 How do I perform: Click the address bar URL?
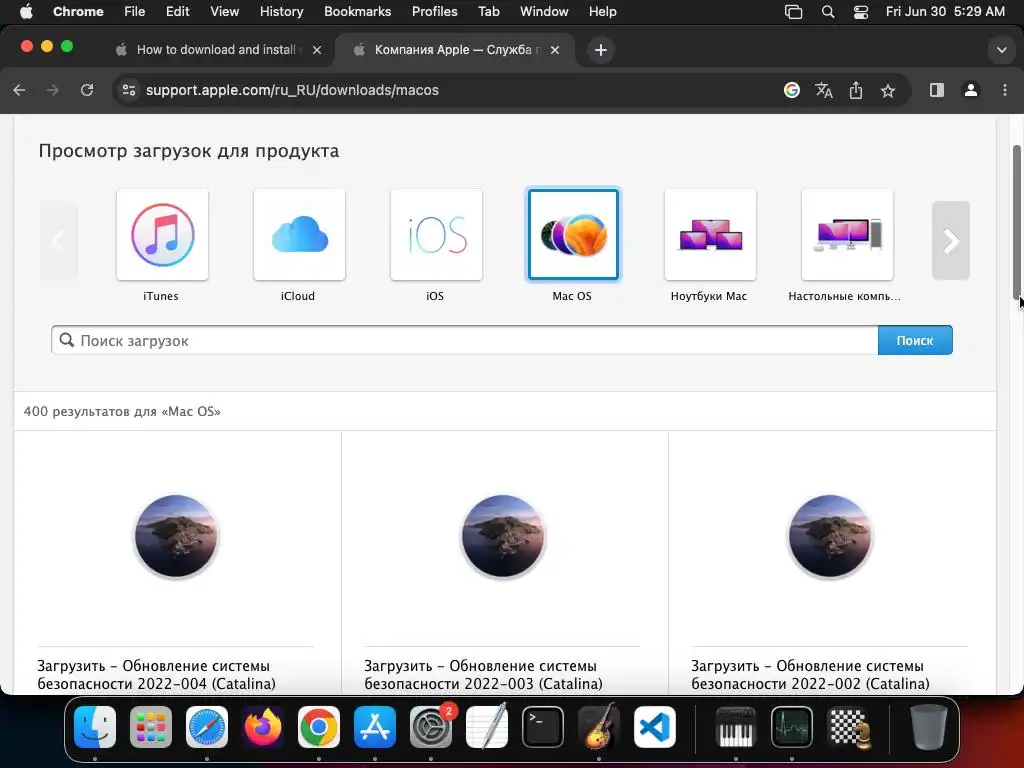pos(292,90)
